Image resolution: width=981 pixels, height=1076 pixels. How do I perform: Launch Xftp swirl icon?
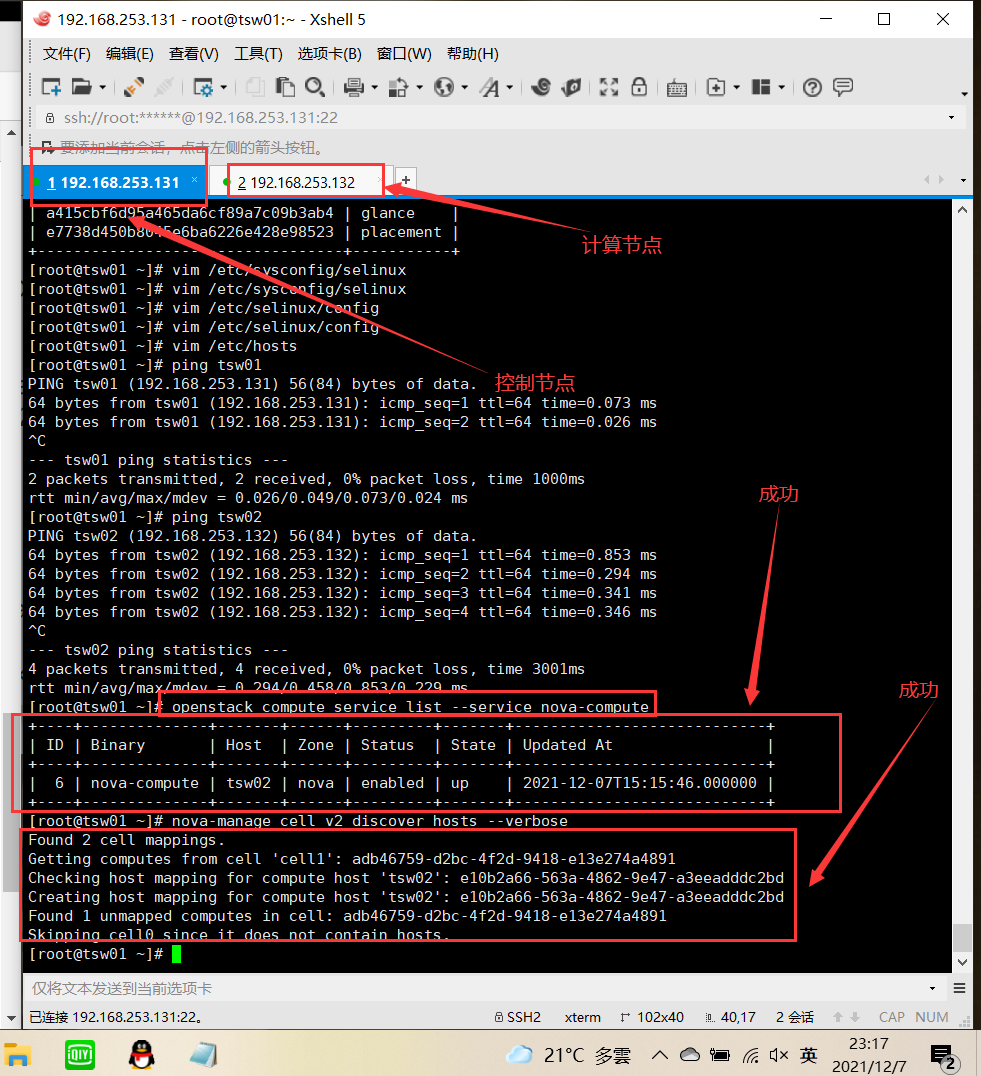(541, 87)
